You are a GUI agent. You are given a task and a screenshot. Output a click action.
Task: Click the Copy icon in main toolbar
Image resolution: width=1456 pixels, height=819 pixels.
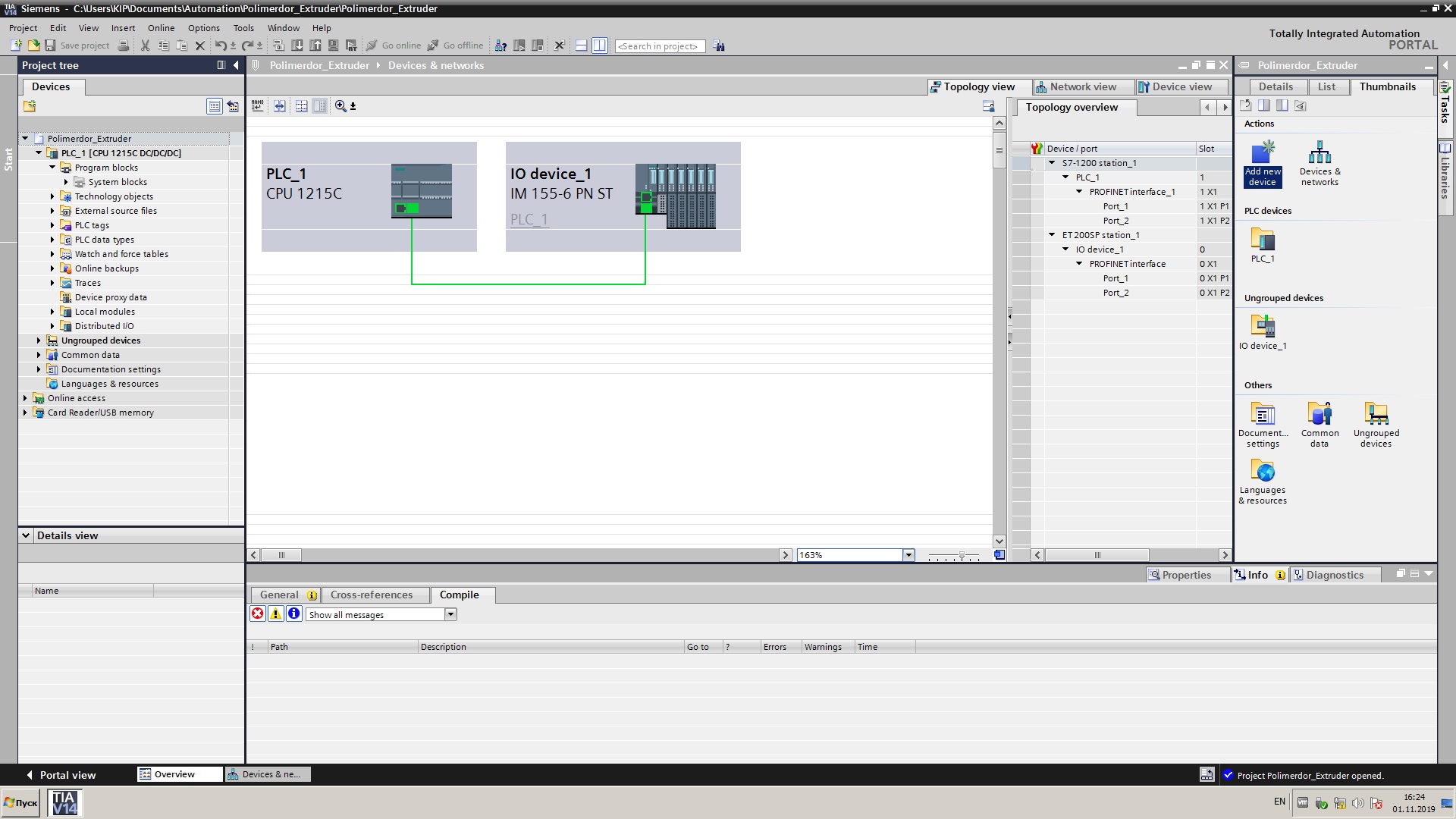(x=163, y=45)
